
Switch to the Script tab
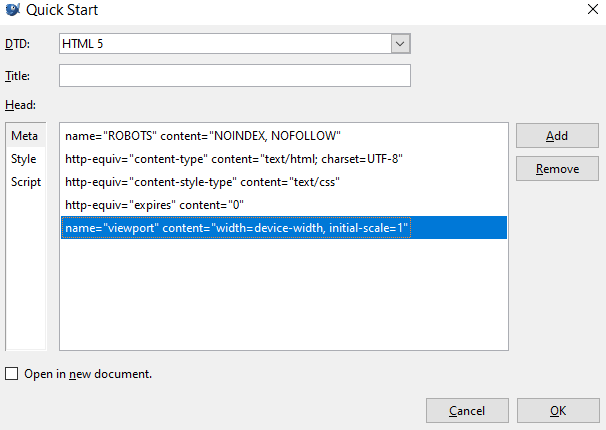pyautogui.click(x=26, y=182)
